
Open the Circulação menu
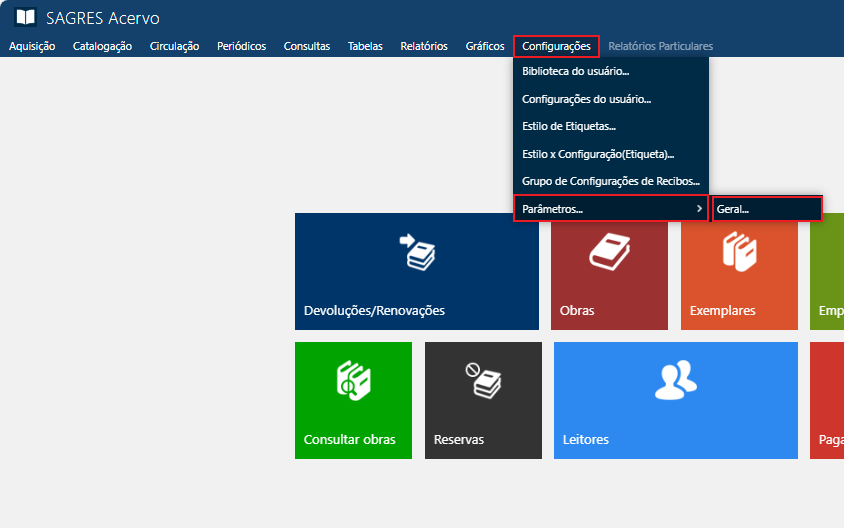tap(174, 46)
